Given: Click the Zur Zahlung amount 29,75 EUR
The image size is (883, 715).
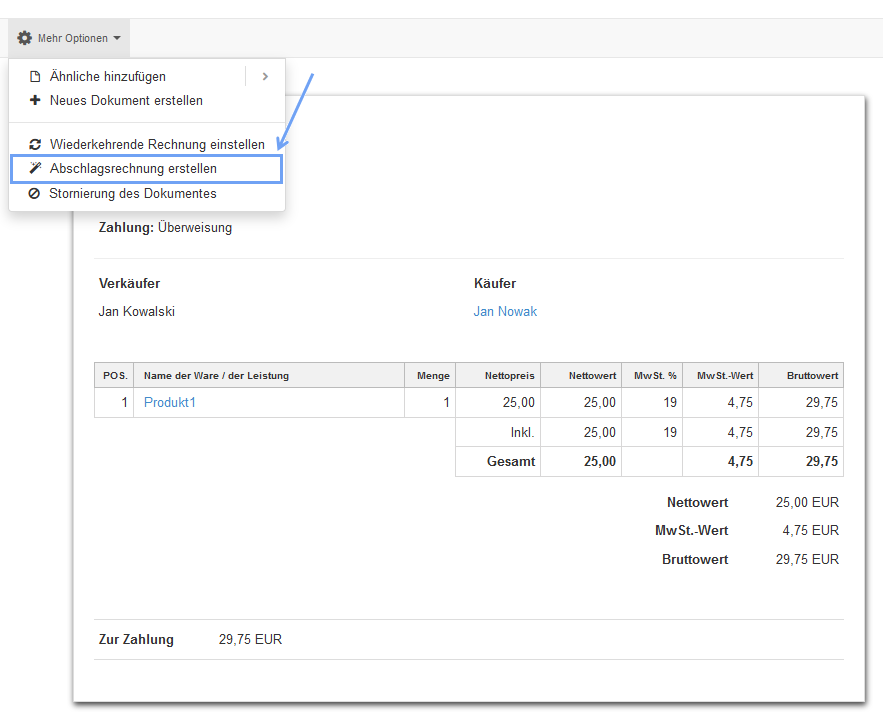Looking at the screenshot, I should click(x=250, y=640).
